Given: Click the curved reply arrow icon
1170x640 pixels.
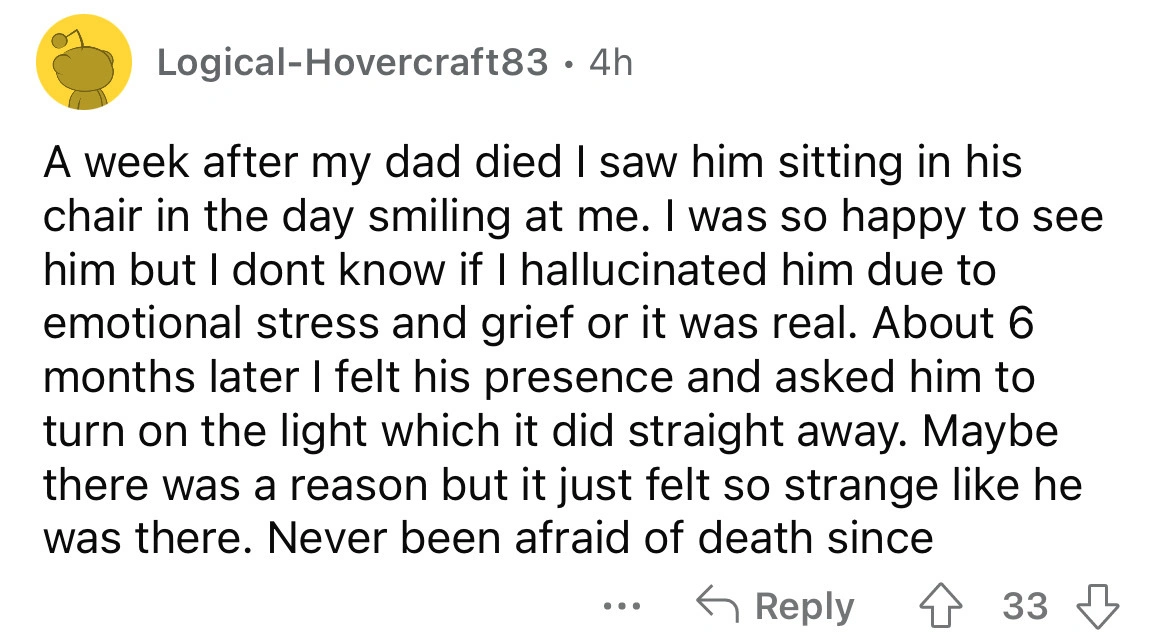Looking at the screenshot, I should click(x=716, y=606).
